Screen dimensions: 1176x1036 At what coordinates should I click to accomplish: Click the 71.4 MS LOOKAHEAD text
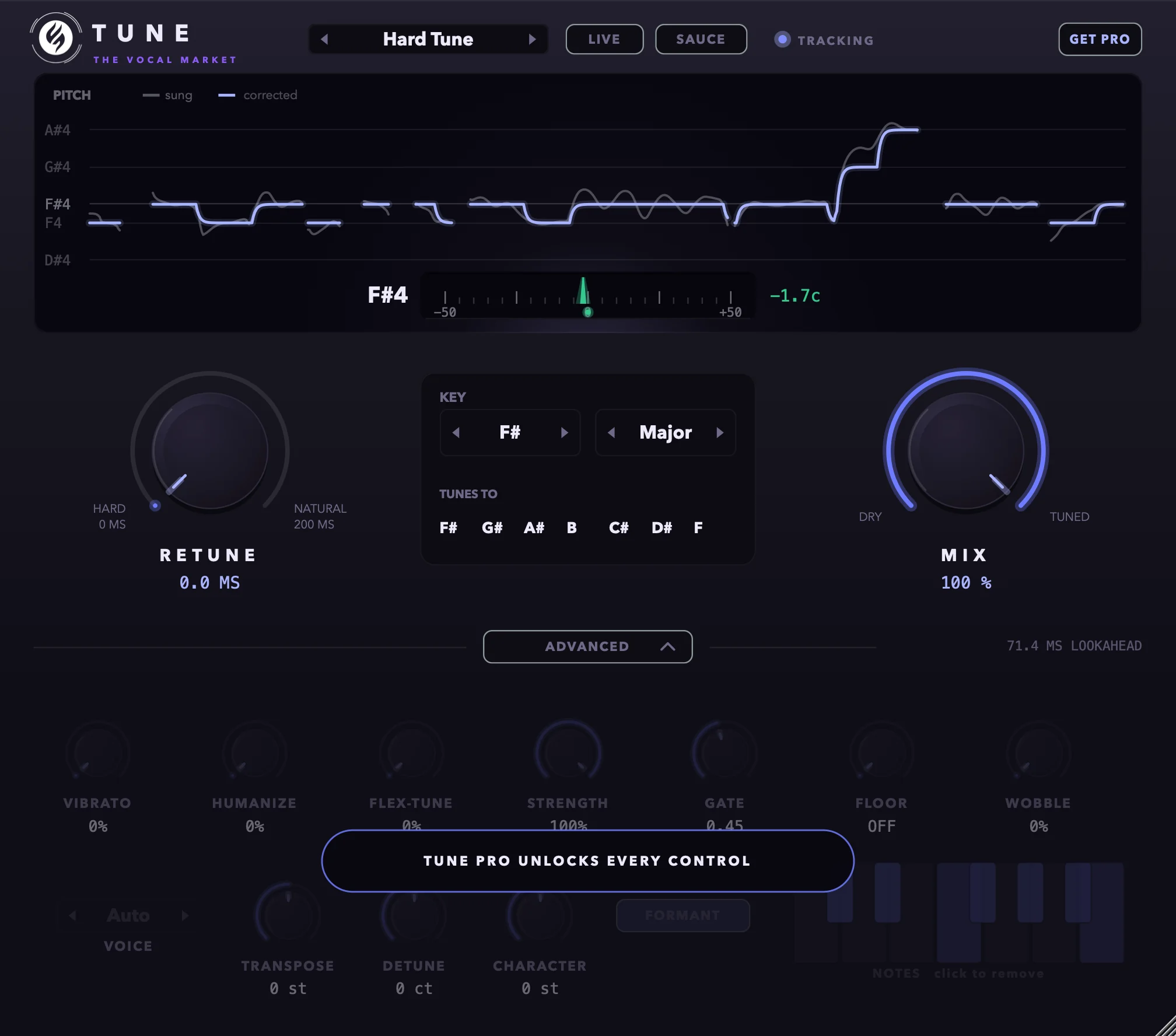coord(1074,646)
